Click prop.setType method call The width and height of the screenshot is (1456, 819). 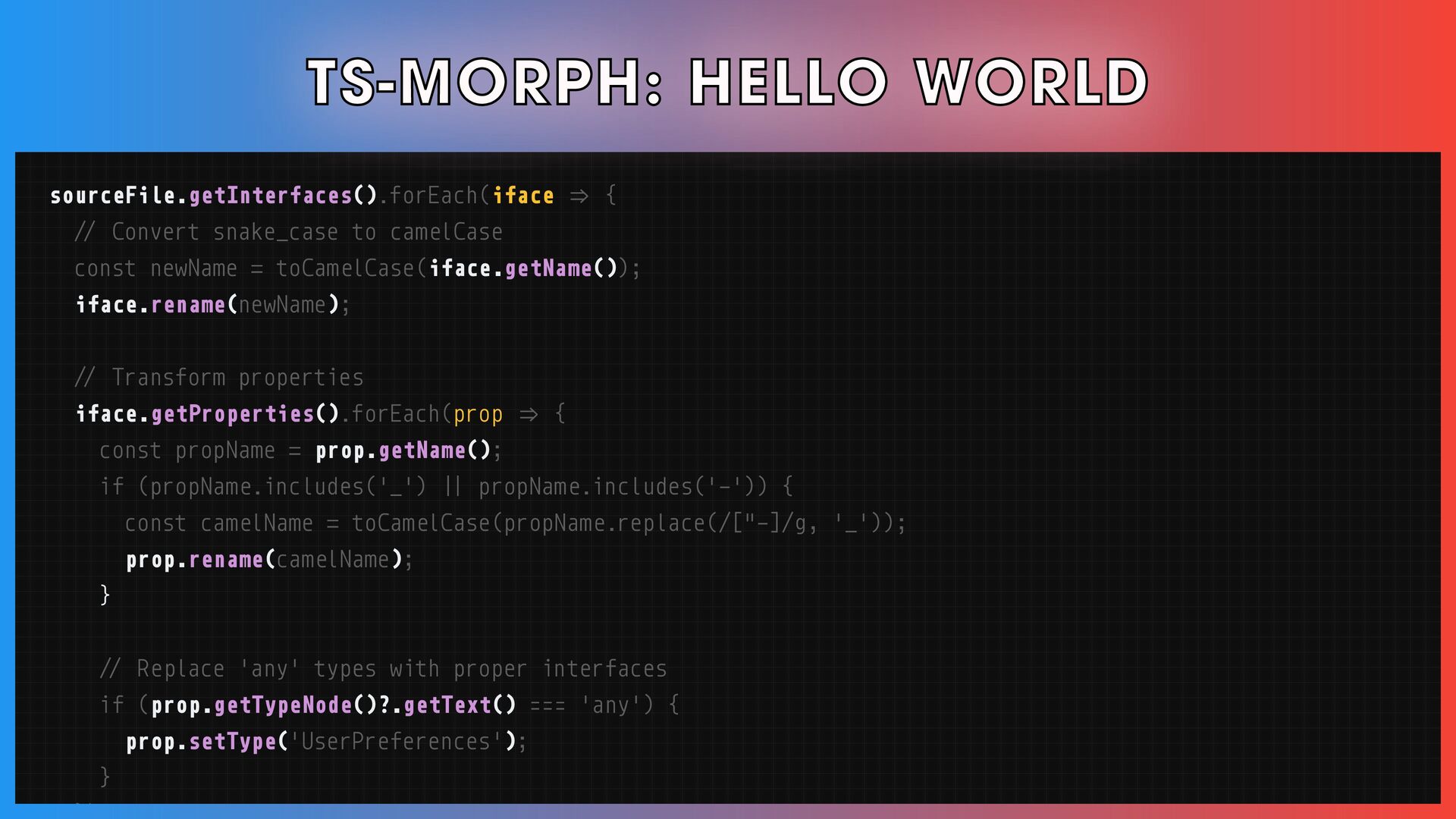point(232,742)
